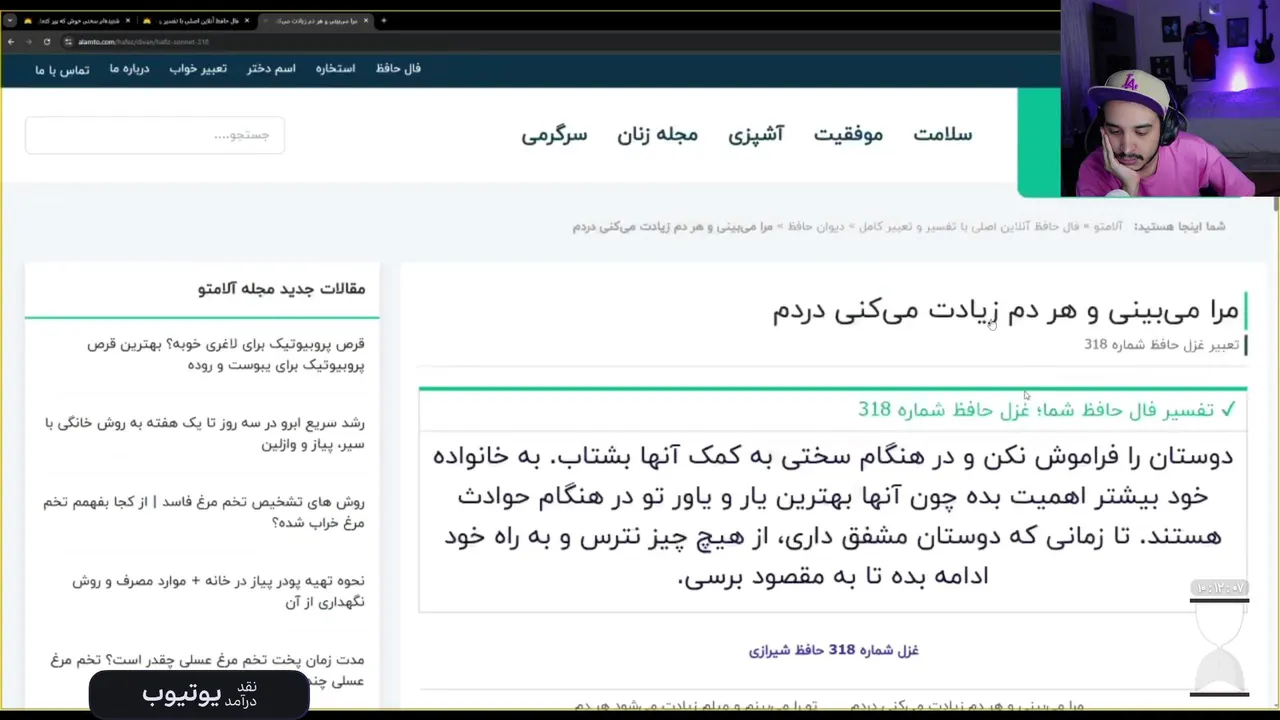The height and width of the screenshot is (720, 1280).
Task: Open 'اسم دختر' in the top menu
Action: [271, 69]
